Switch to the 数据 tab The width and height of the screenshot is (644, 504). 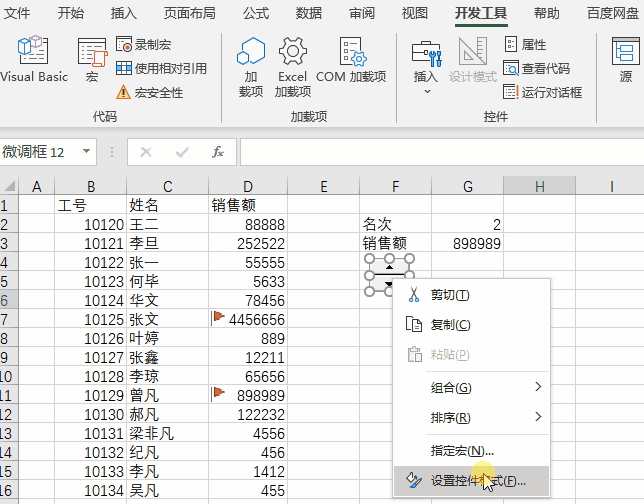[x=309, y=13]
